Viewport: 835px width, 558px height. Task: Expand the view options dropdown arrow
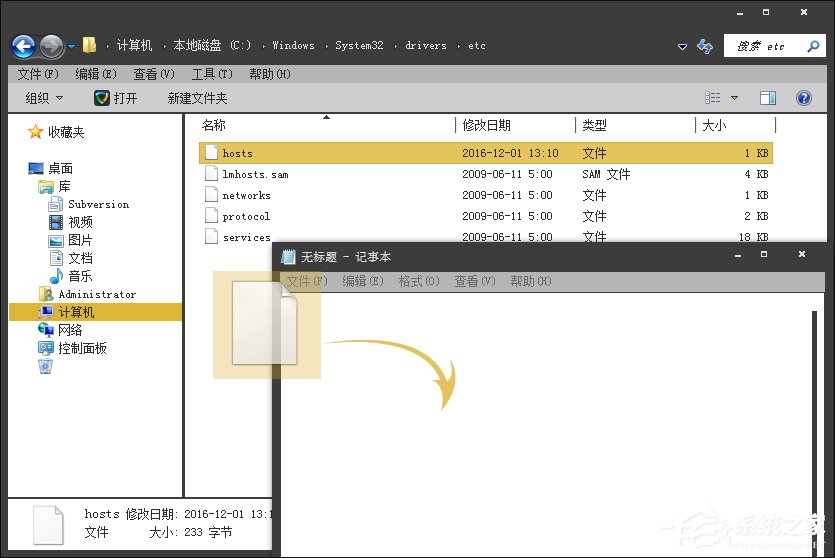735,98
